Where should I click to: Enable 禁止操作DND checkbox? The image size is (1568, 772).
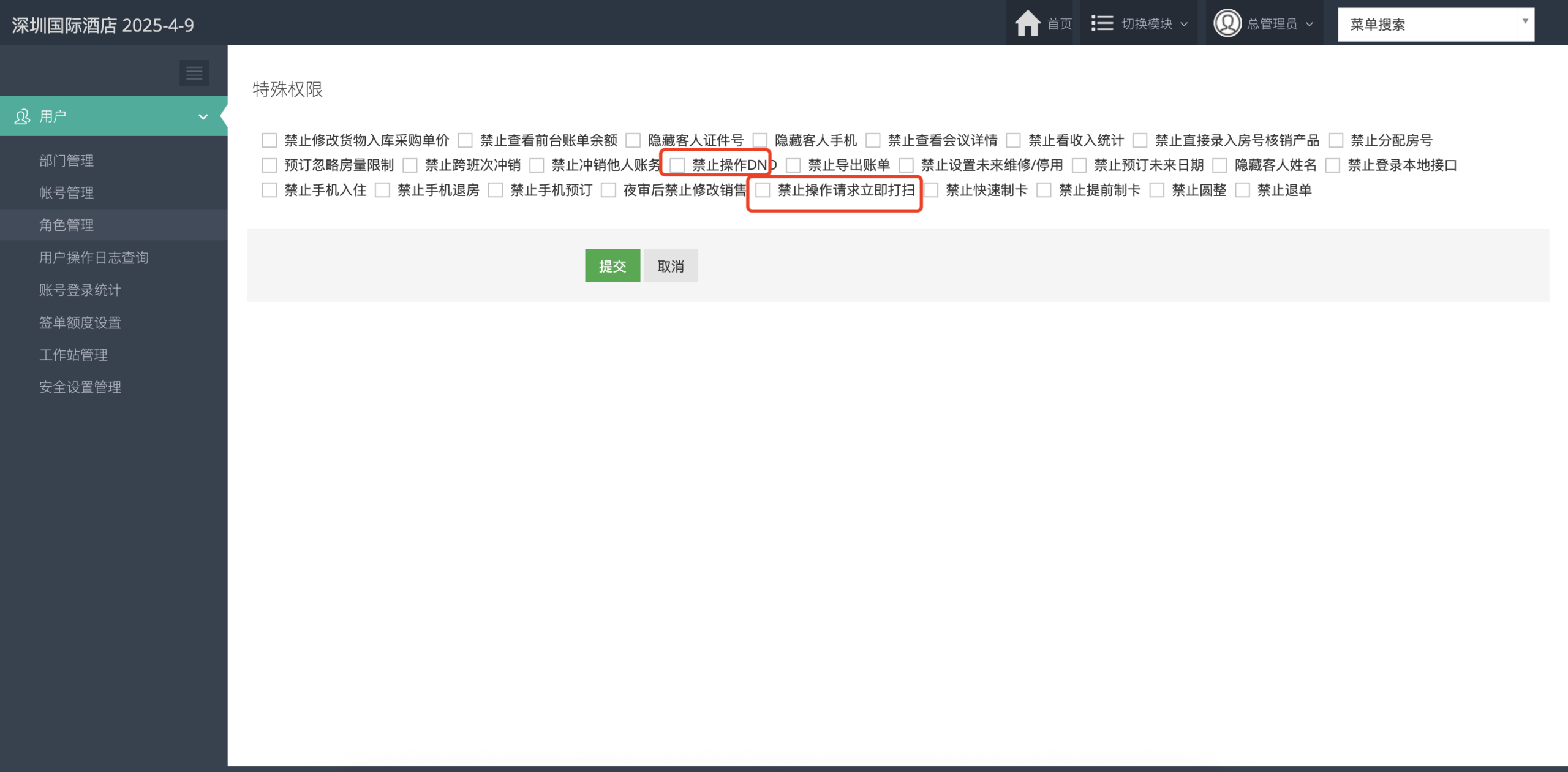click(x=677, y=165)
